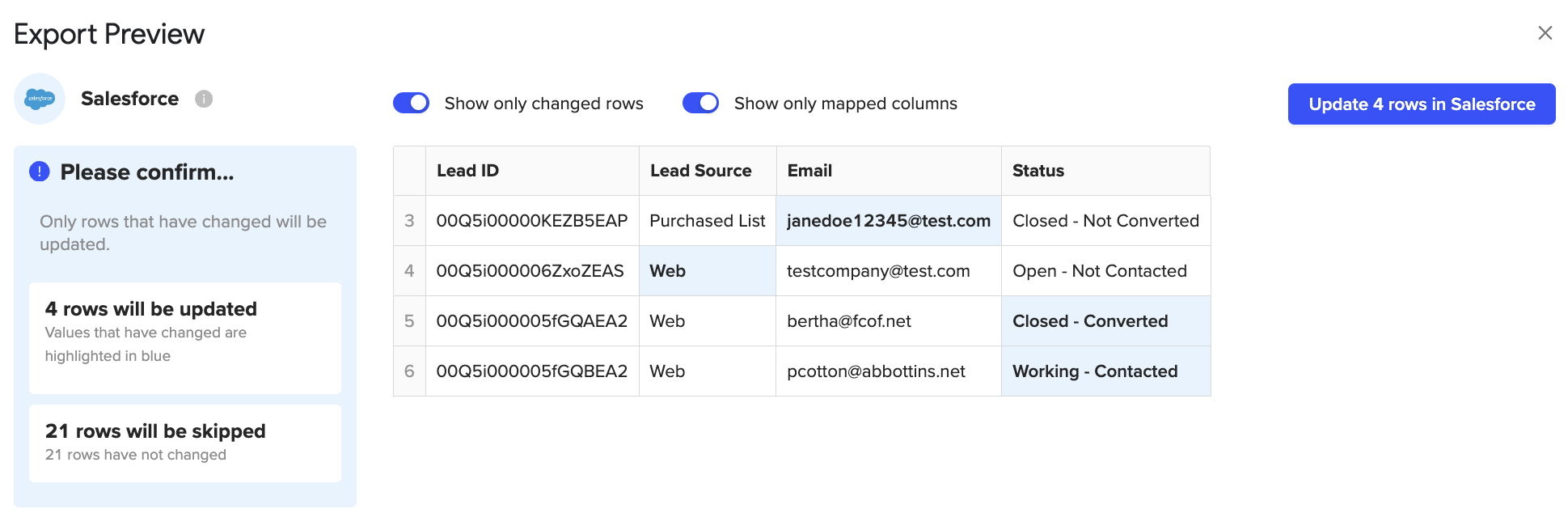Click the bertha@fcof.net email cell
This screenshot has width=1568, height=526.
tap(889, 321)
